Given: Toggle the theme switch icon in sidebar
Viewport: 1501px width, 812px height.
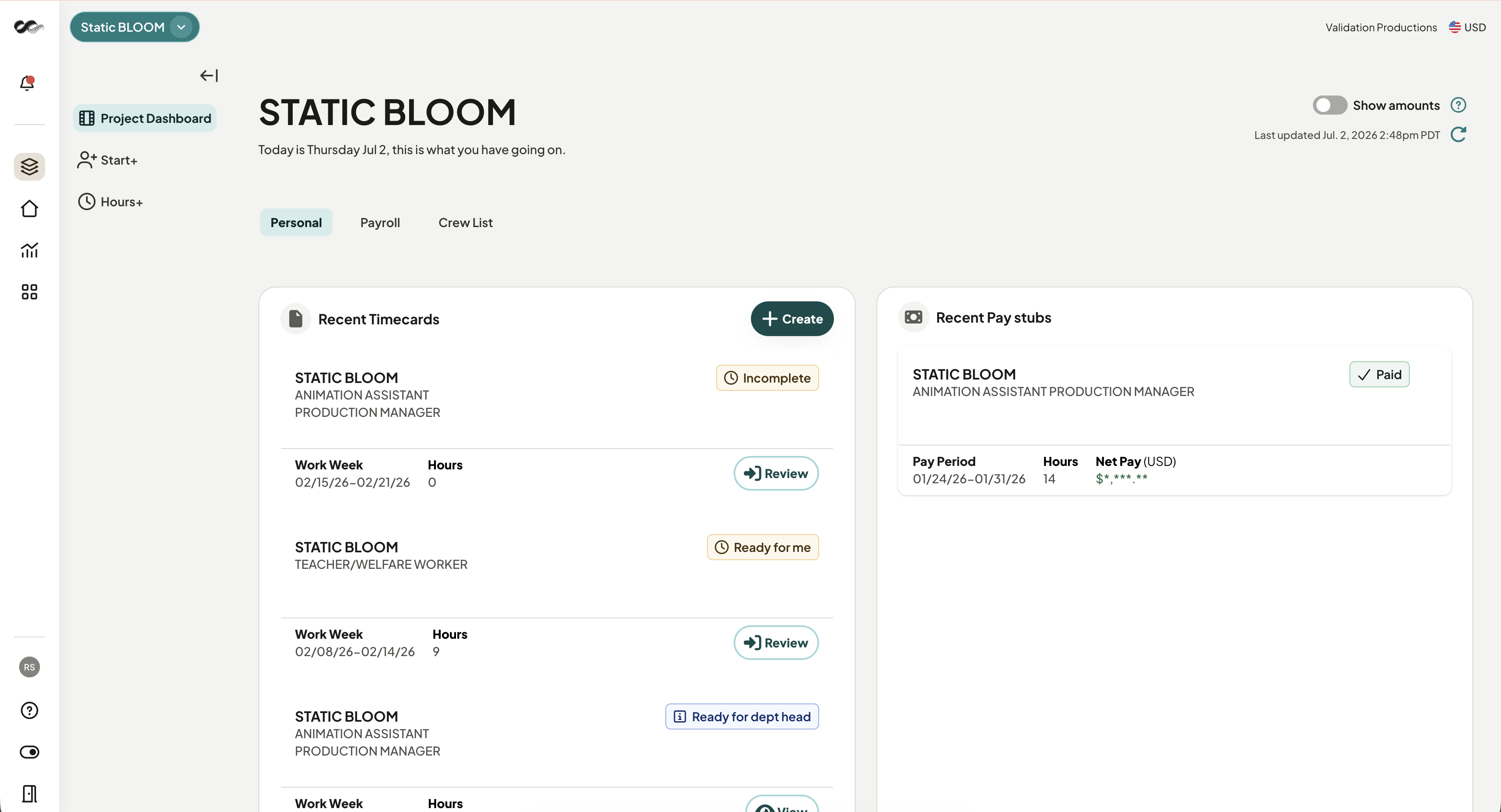Looking at the screenshot, I should click(x=29, y=752).
